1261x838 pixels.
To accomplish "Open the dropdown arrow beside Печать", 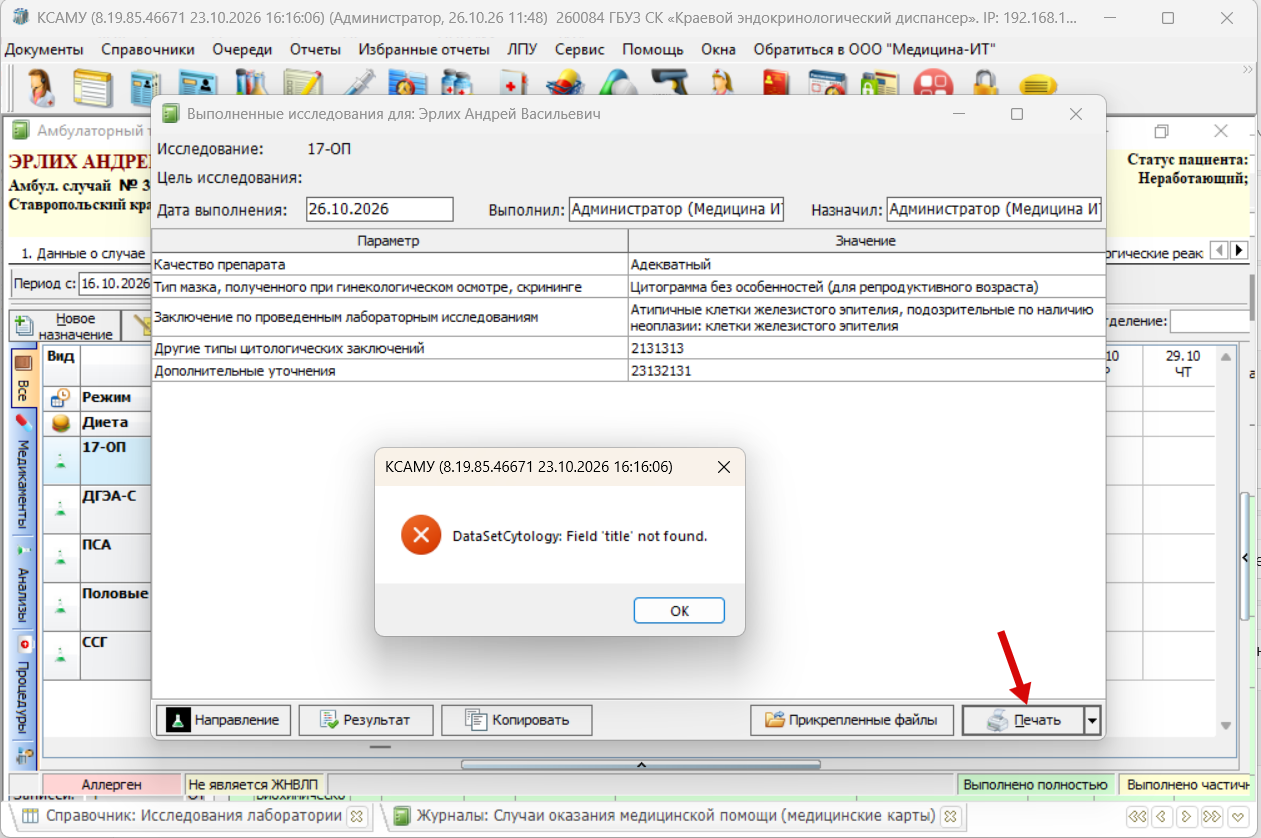I will [x=1093, y=719].
